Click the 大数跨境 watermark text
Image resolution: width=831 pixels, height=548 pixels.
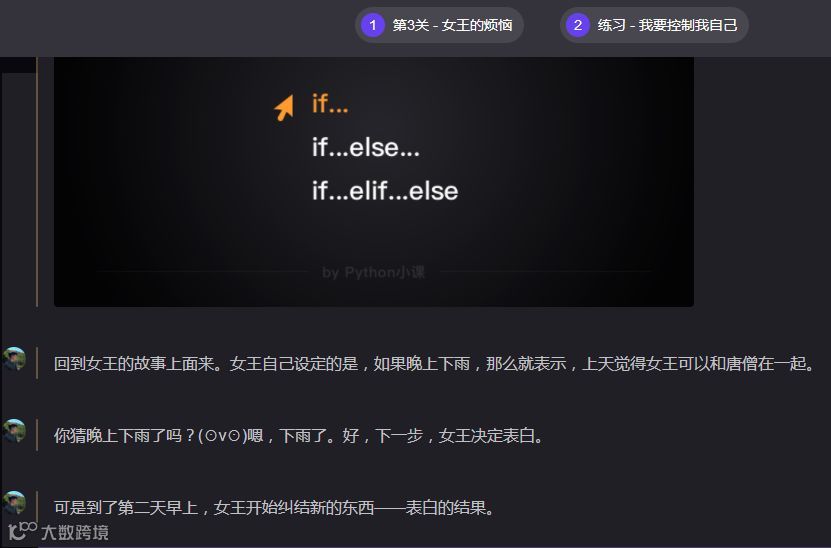[x=75, y=532]
